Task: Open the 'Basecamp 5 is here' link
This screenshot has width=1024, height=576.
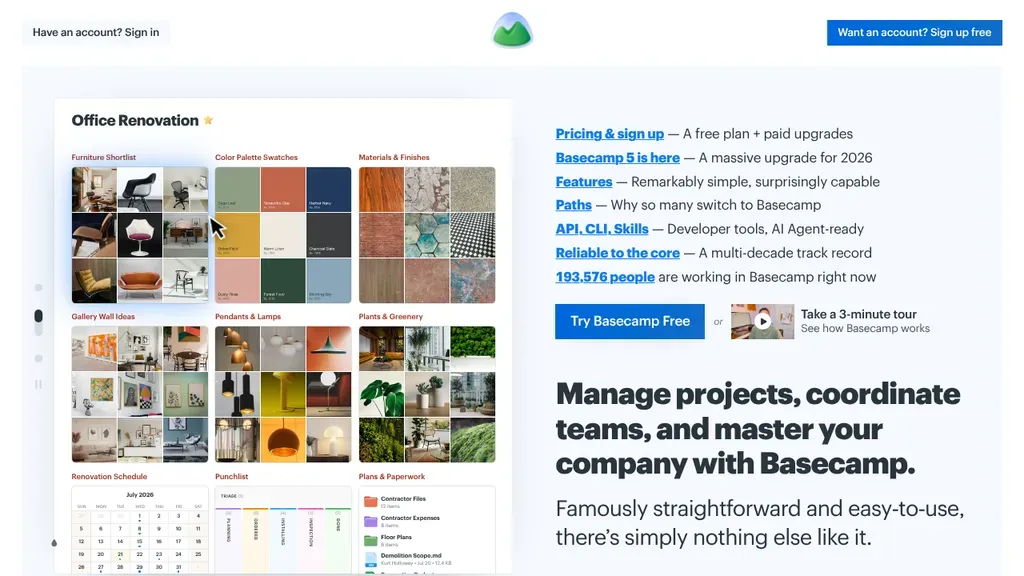Action: pyautogui.click(x=617, y=158)
